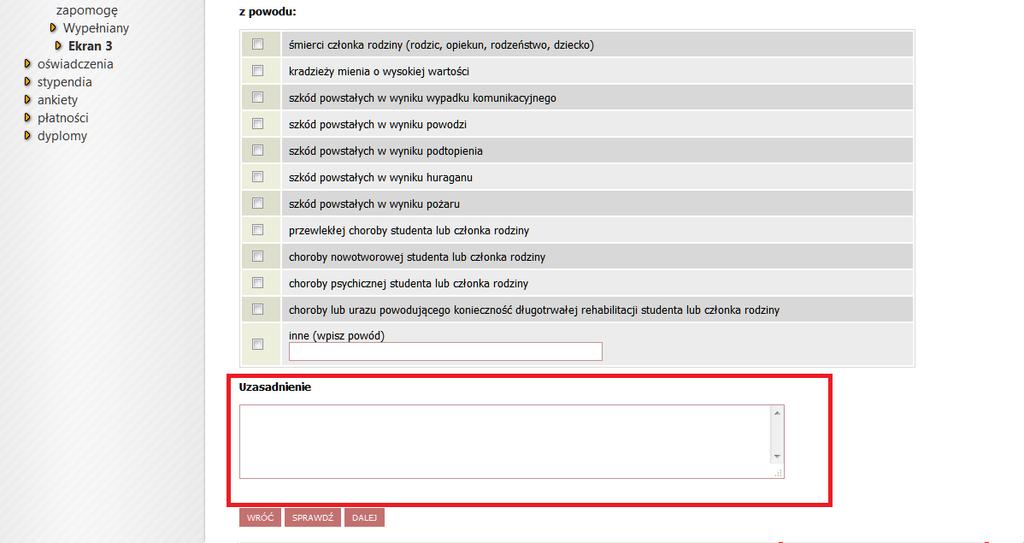Open 'płatności' sidebar menu item

tap(63, 118)
